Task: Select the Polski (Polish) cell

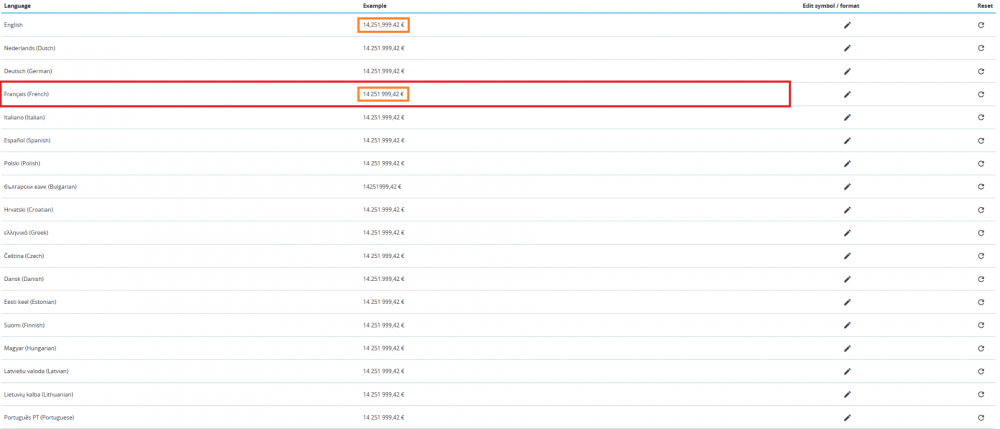Action: pos(22,163)
